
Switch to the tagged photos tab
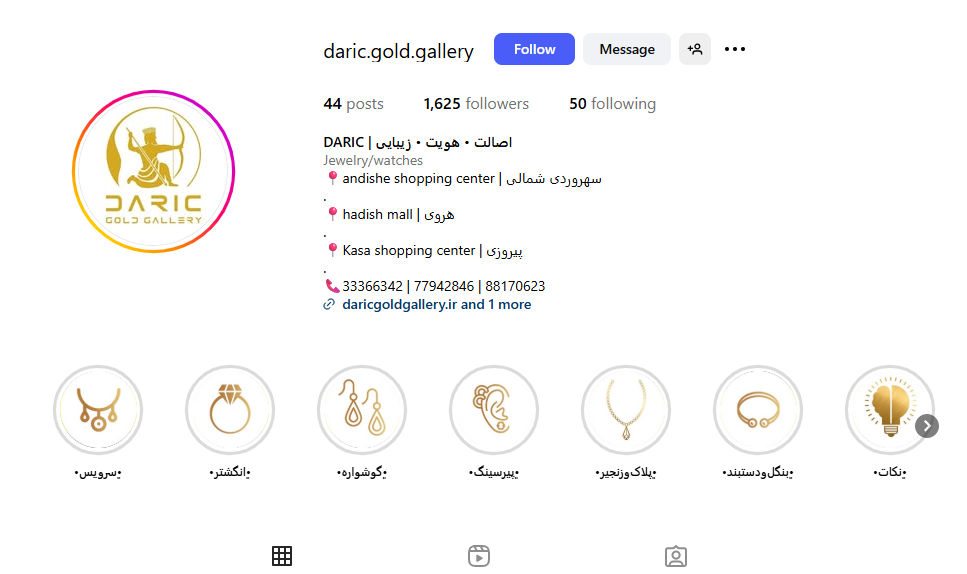(676, 556)
